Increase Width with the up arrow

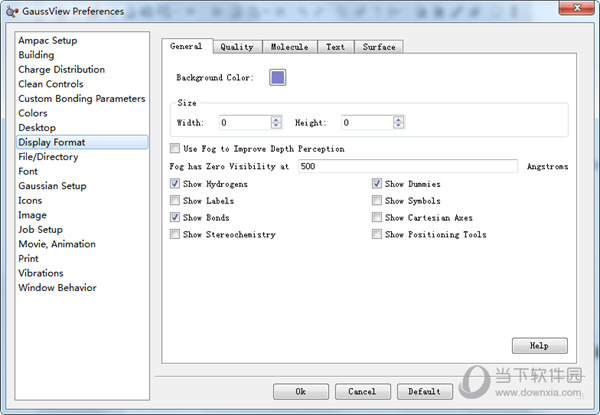point(276,119)
